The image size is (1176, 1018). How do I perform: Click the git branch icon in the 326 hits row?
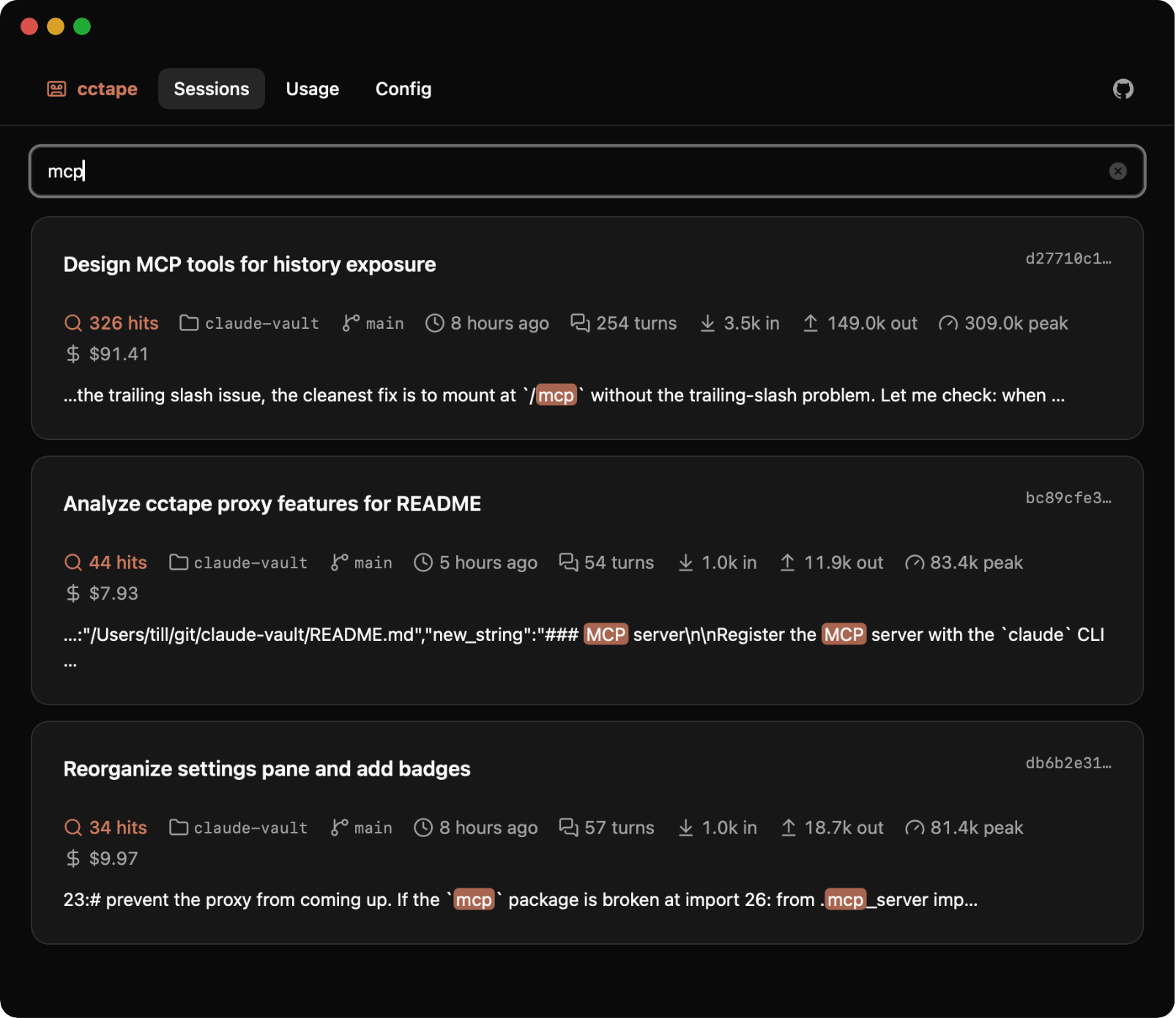(x=351, y=323)
